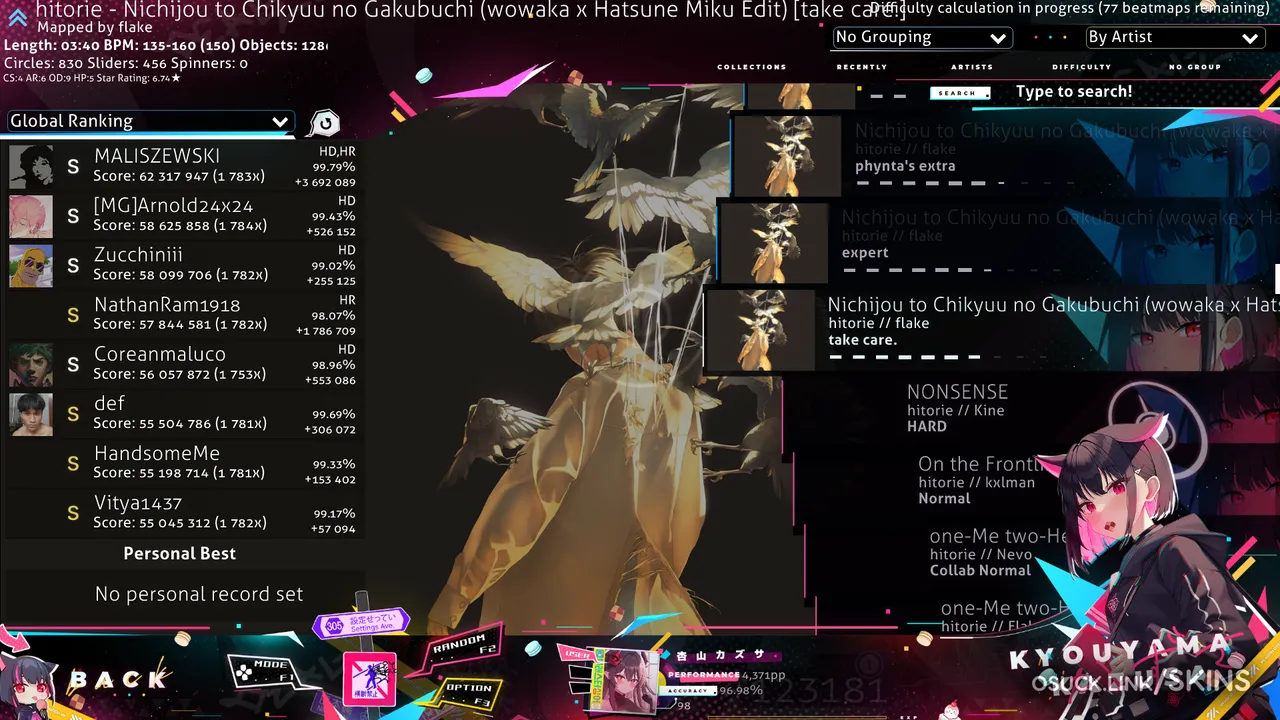The image size is (1280, 720).
Task: Switch to the Recently tab
Action: tap(862, 67)
